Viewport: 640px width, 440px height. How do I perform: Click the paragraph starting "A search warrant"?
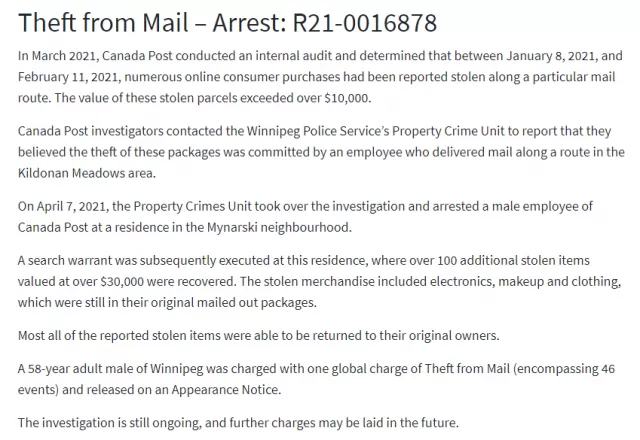coord(320,281)
